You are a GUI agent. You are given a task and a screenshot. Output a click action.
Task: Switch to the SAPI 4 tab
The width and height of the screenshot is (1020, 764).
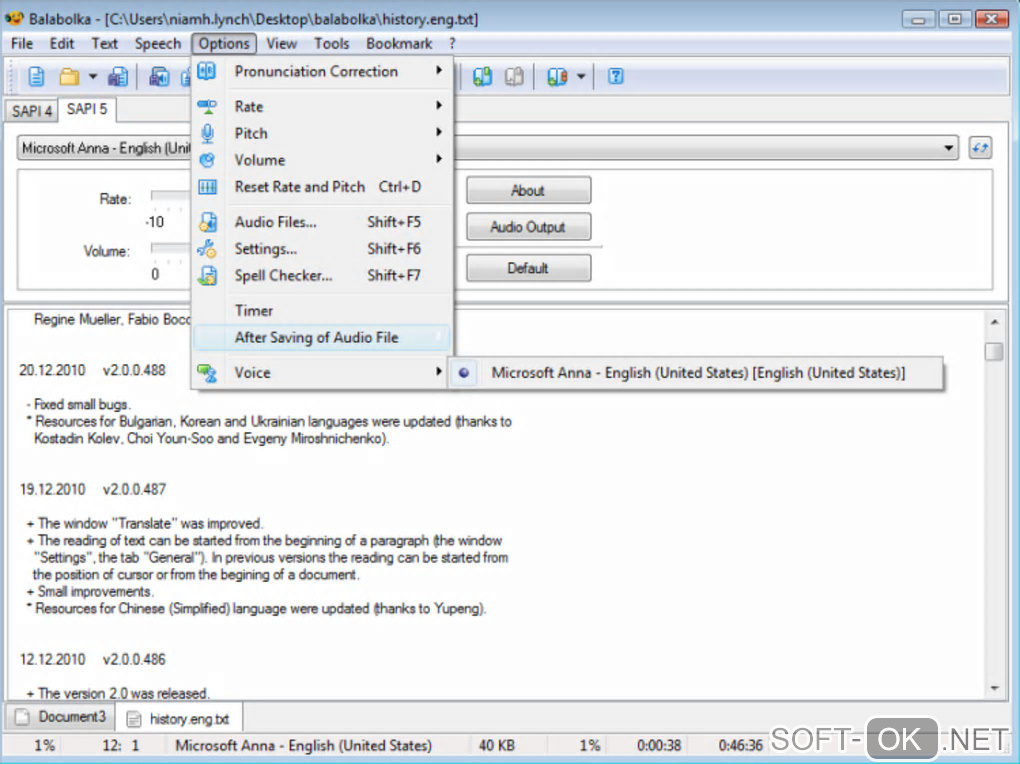coord(31,111)
